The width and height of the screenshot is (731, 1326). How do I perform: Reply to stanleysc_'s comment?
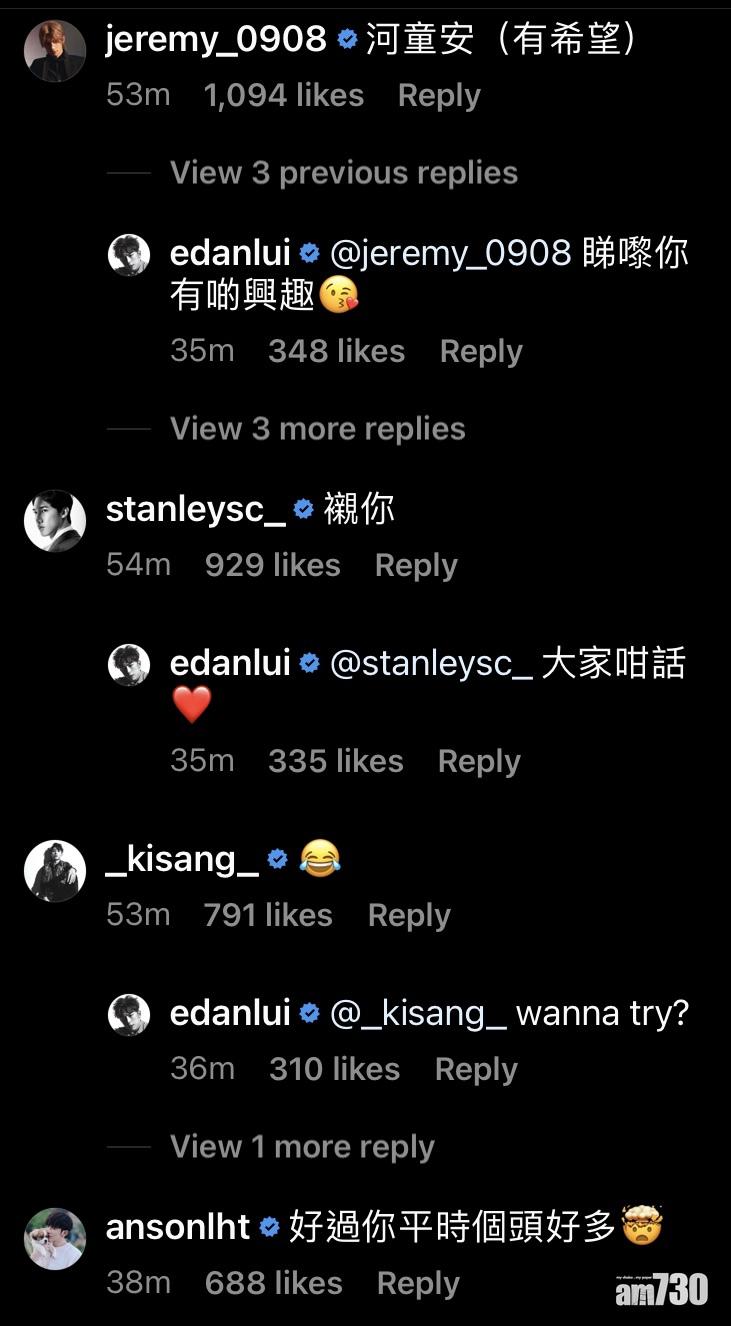[416, 566]
